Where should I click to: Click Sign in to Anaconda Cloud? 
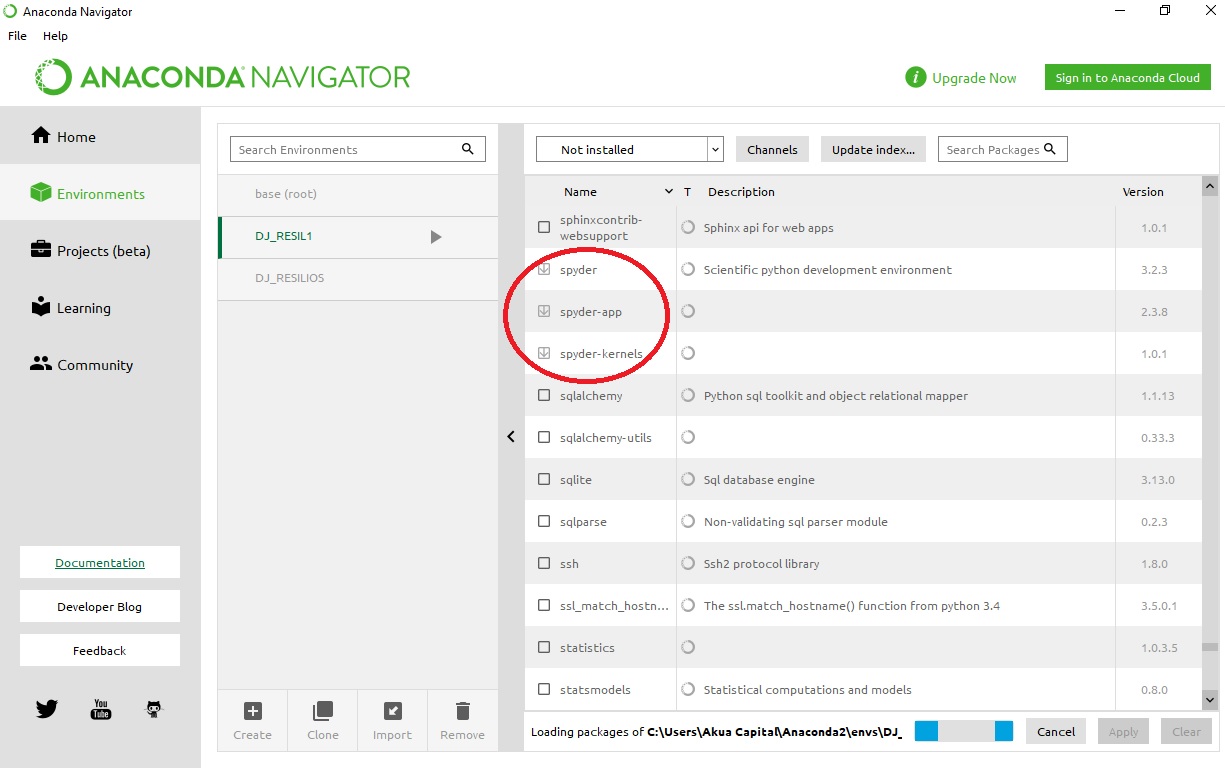pyautogui.click(x=1127, y=77)
